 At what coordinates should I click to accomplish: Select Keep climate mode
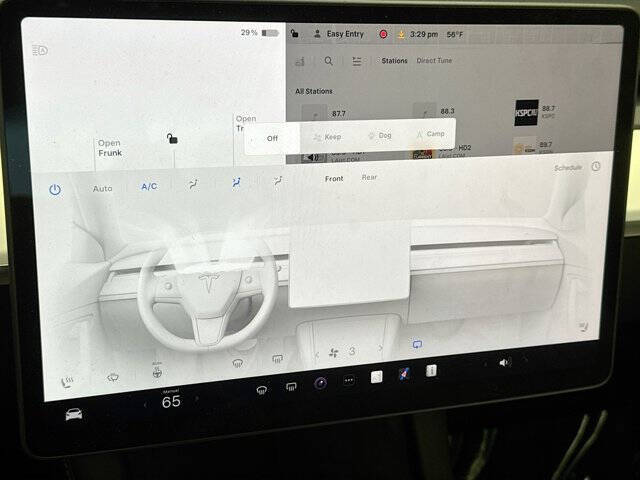[x=327, y=137]
